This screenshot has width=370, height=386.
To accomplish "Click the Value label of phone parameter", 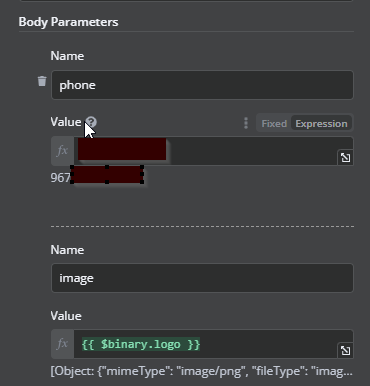I will coord(66,122).
